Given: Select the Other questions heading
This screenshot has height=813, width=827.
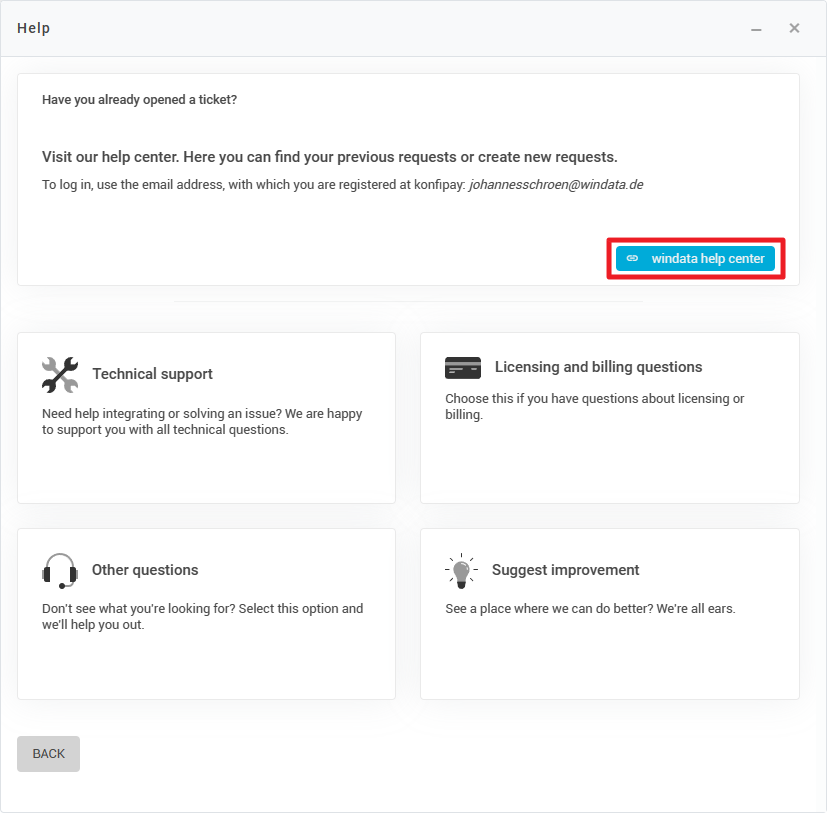Looking at the screenshot, I should tap(145, 570).
